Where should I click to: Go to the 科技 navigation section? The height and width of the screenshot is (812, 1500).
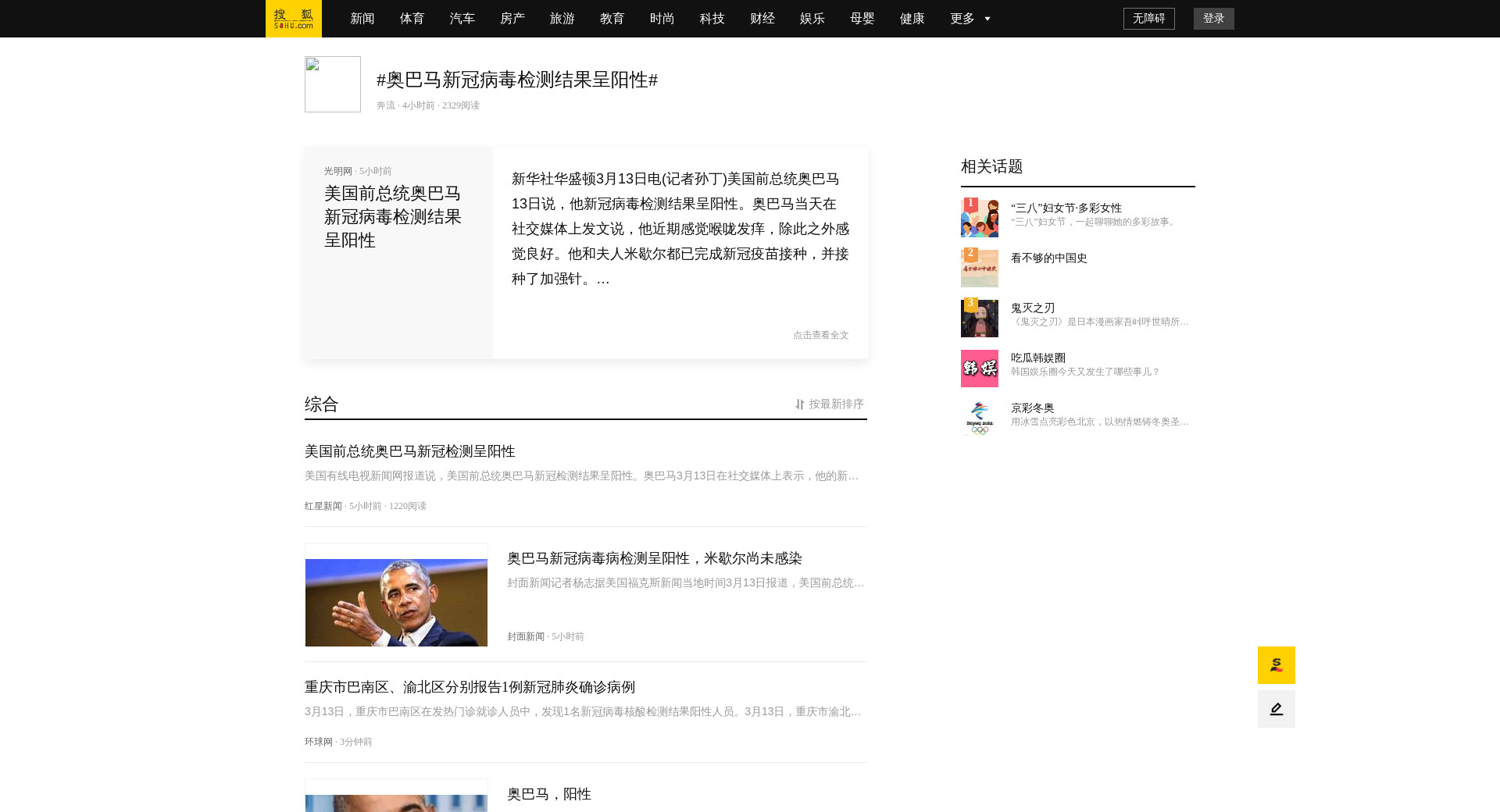(712, 19)
